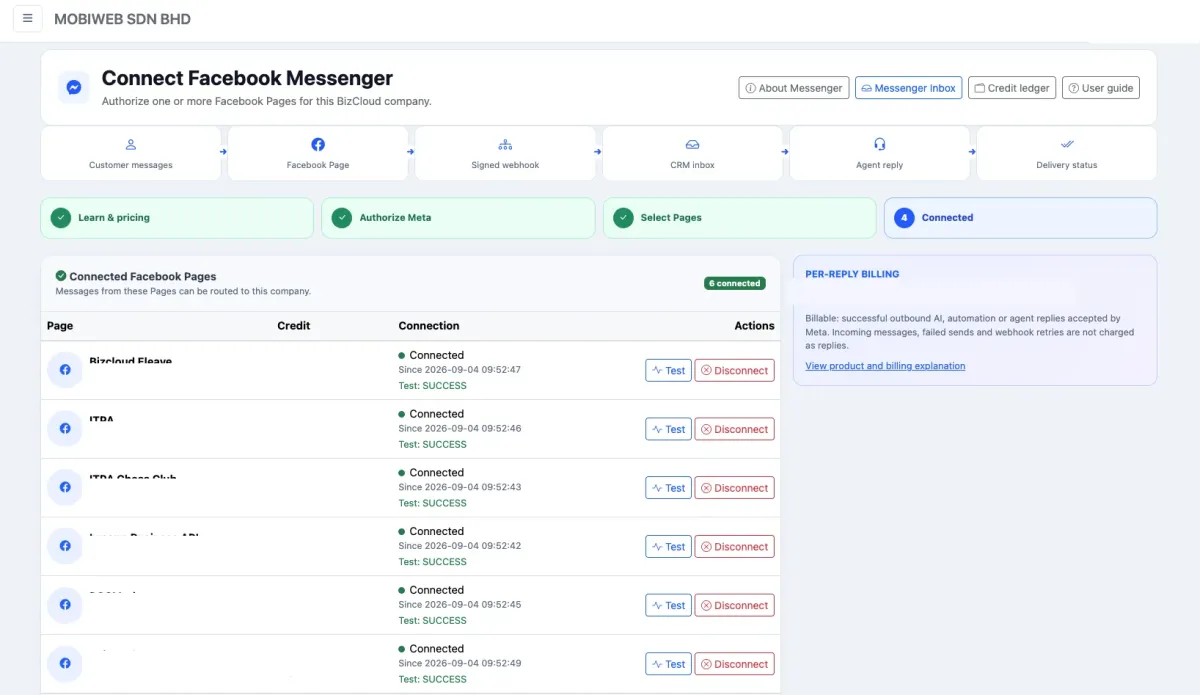1200x695 pixels.
Task: Go to the Learn & pricing step
Action: tap(177, 218)
